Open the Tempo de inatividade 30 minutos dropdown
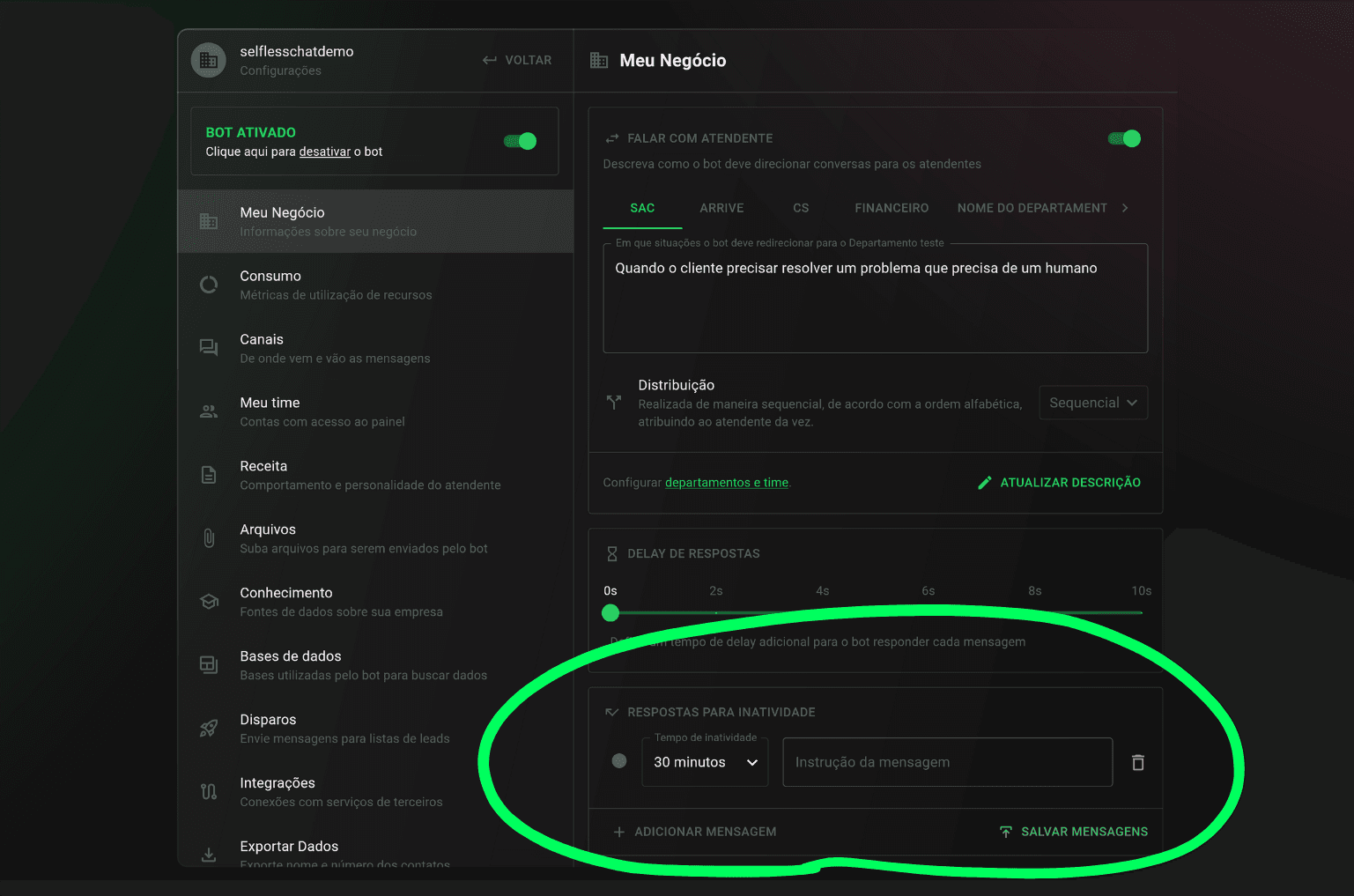Screen dimensions: 1354x896 [705, 762]
